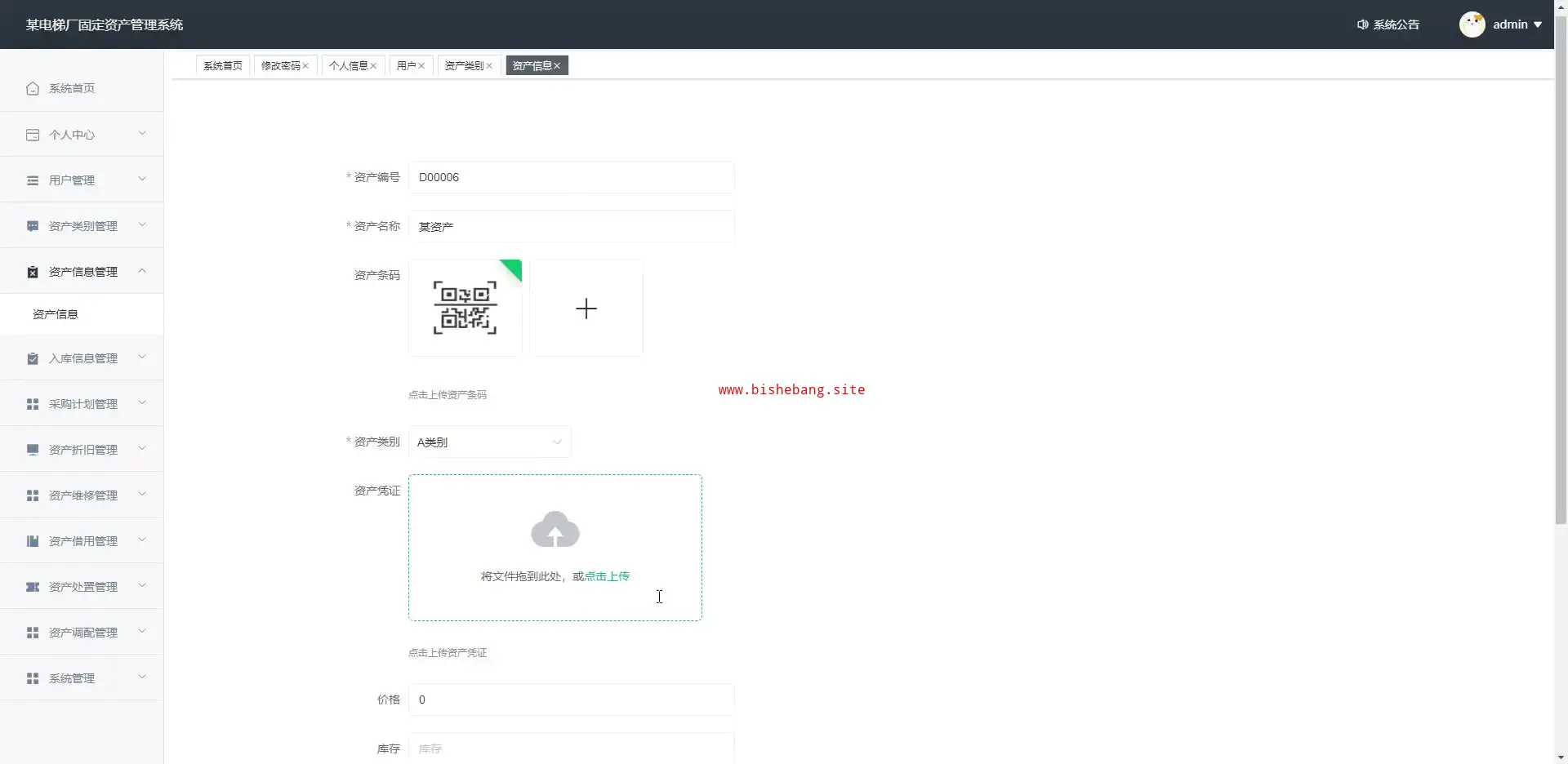
Task: Click the speaker icon next to 系统公告
Action: 1363,24
